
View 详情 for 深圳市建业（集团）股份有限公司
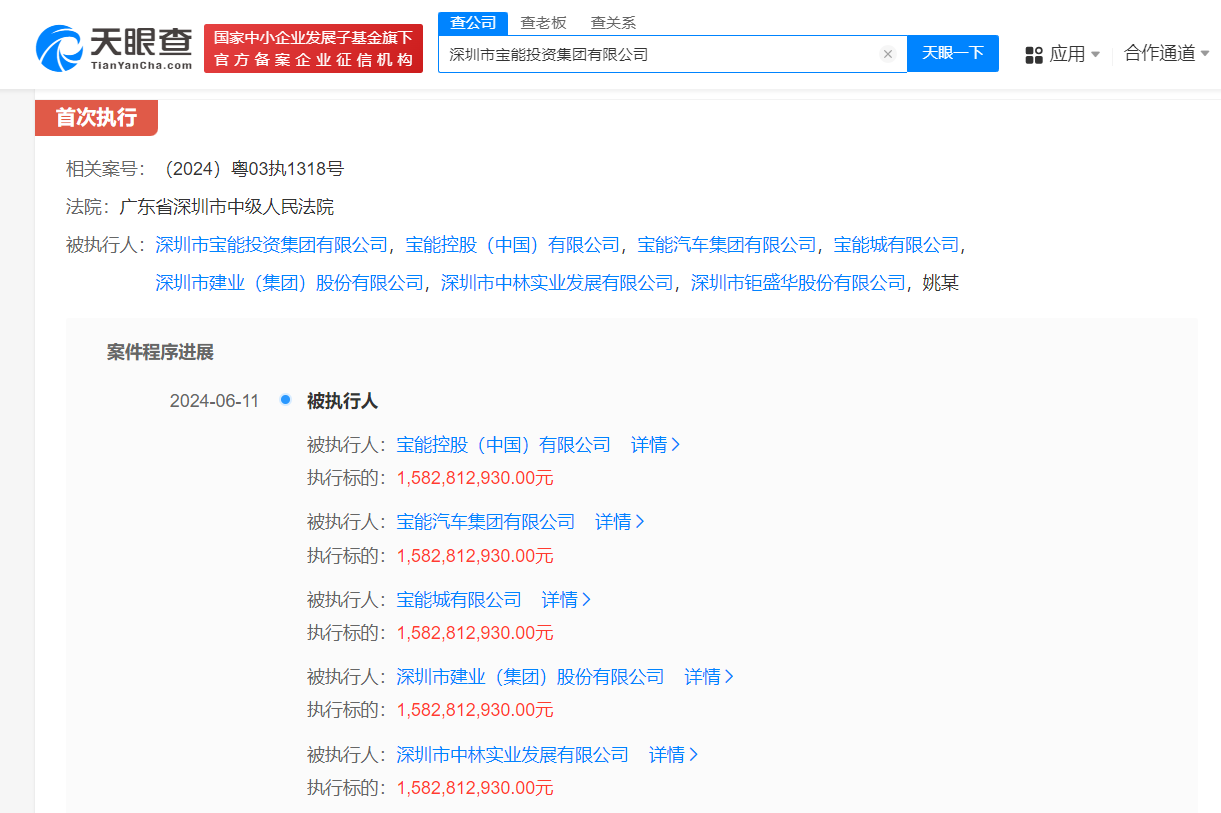[709, 677]
